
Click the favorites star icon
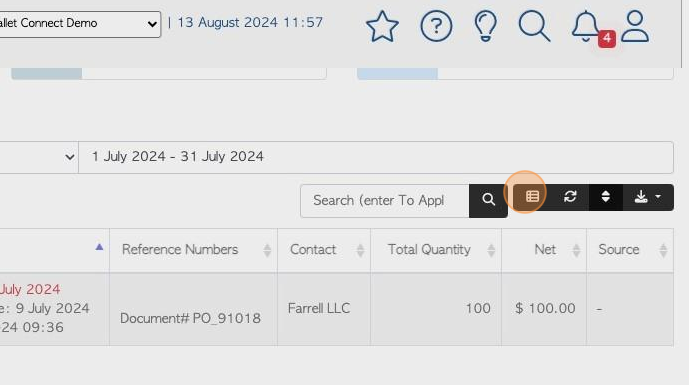click(x=382, y=26)
